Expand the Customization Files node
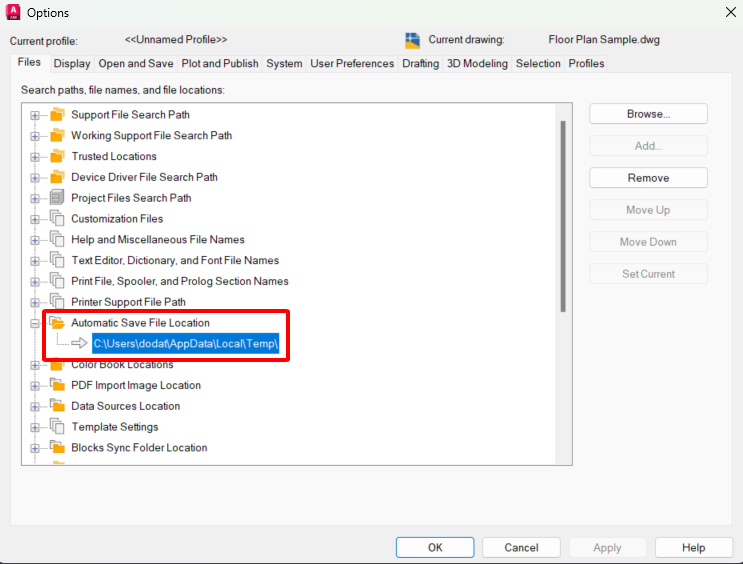This screenshot has width=743, height=564. pyautogui.click(x=35, y=219)
